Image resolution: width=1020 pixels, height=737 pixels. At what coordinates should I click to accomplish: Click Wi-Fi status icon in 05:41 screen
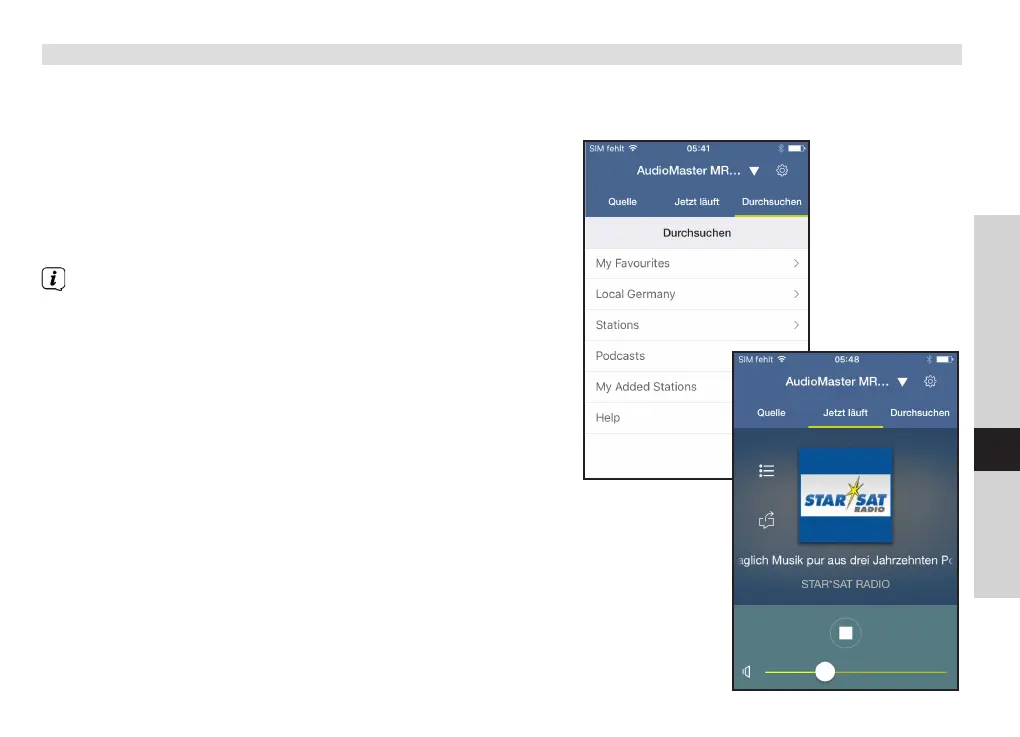tap(633, 148)
